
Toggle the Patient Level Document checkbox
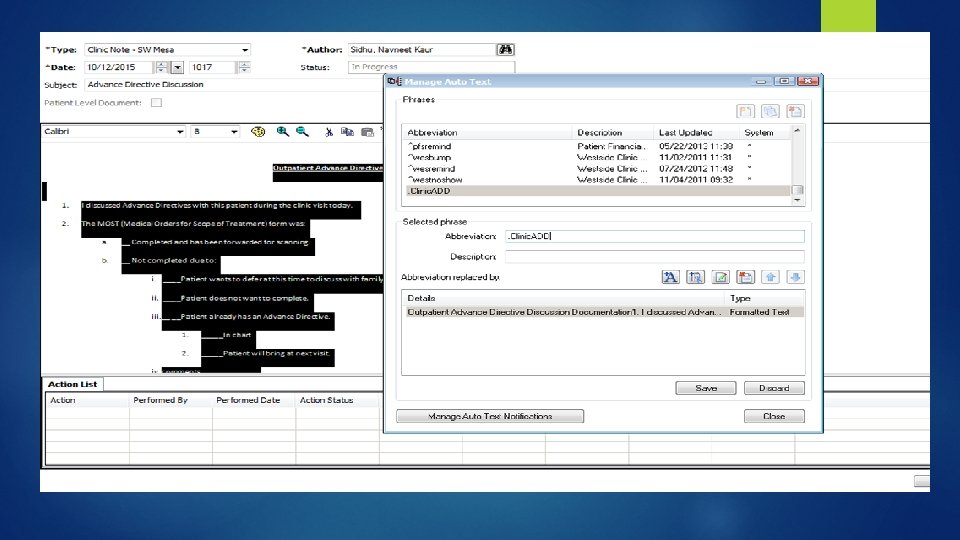156,102
